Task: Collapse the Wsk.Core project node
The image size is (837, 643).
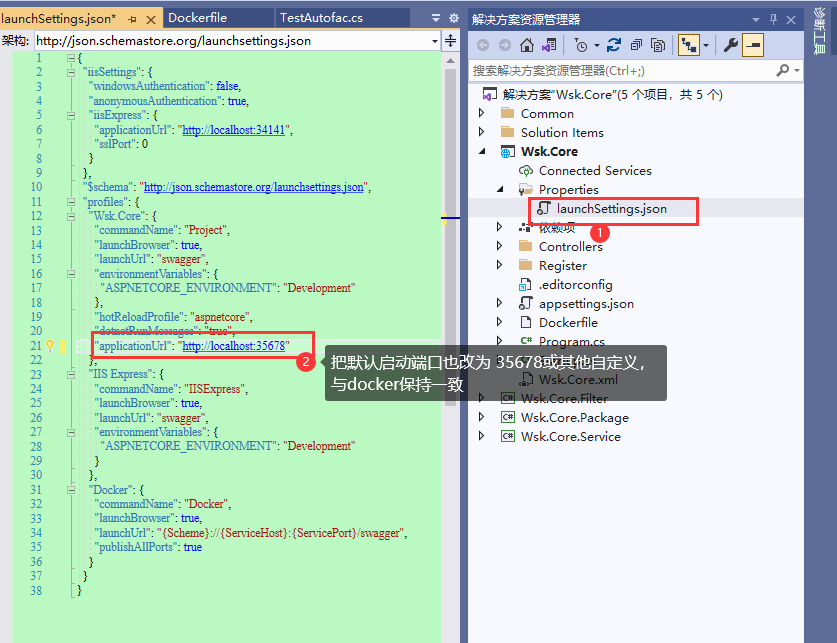Action: [x=482, y=152]
